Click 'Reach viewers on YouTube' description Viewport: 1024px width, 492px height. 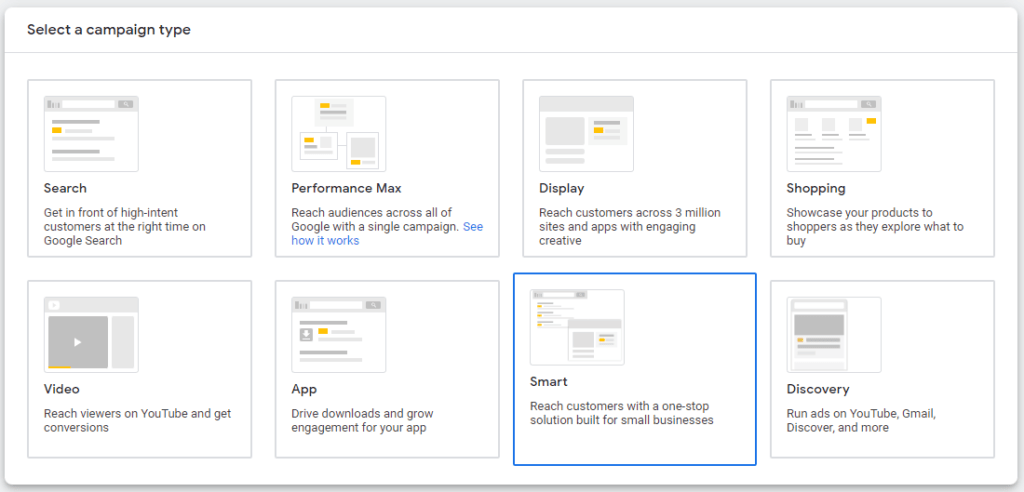137,421
